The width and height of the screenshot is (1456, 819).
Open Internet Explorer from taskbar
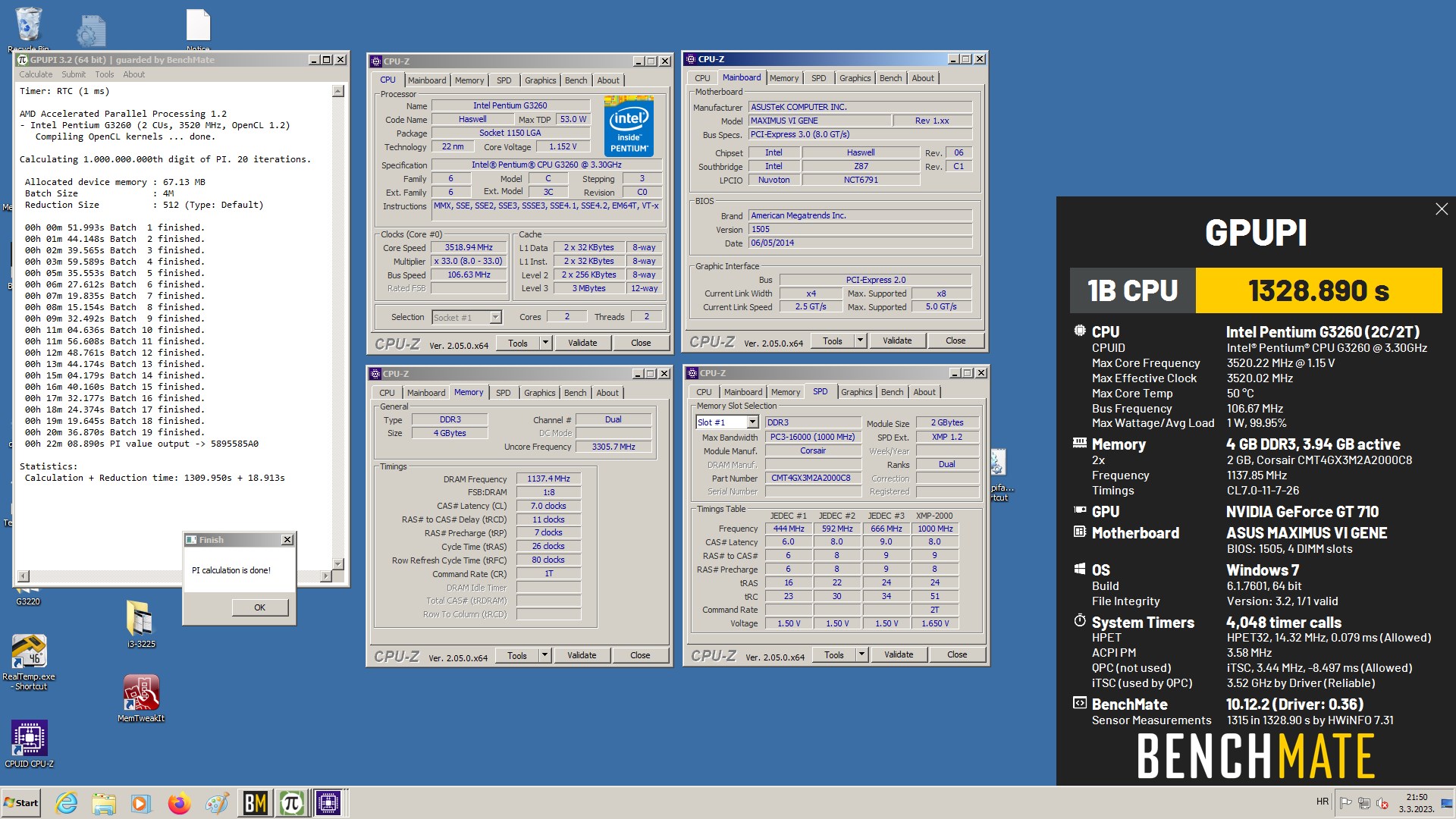(67, 803)
